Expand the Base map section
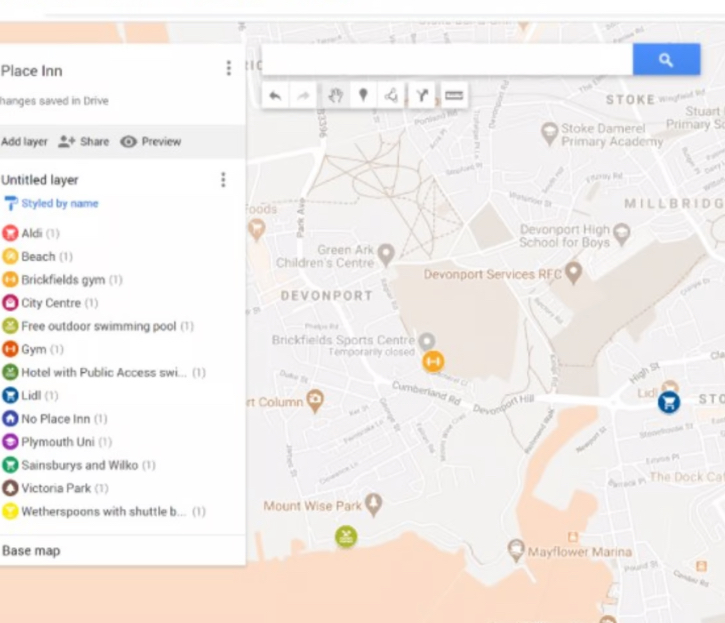 point(31,551)
